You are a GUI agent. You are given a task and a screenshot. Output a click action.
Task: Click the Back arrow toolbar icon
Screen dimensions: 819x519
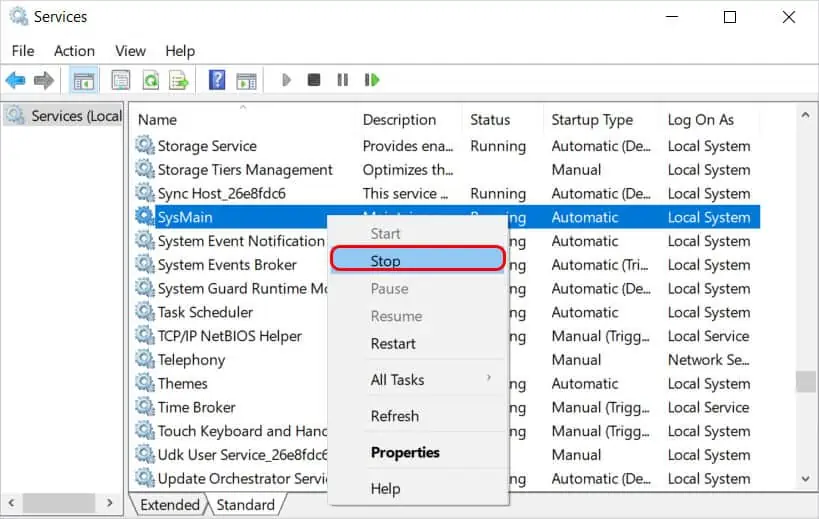coord(16,80)
